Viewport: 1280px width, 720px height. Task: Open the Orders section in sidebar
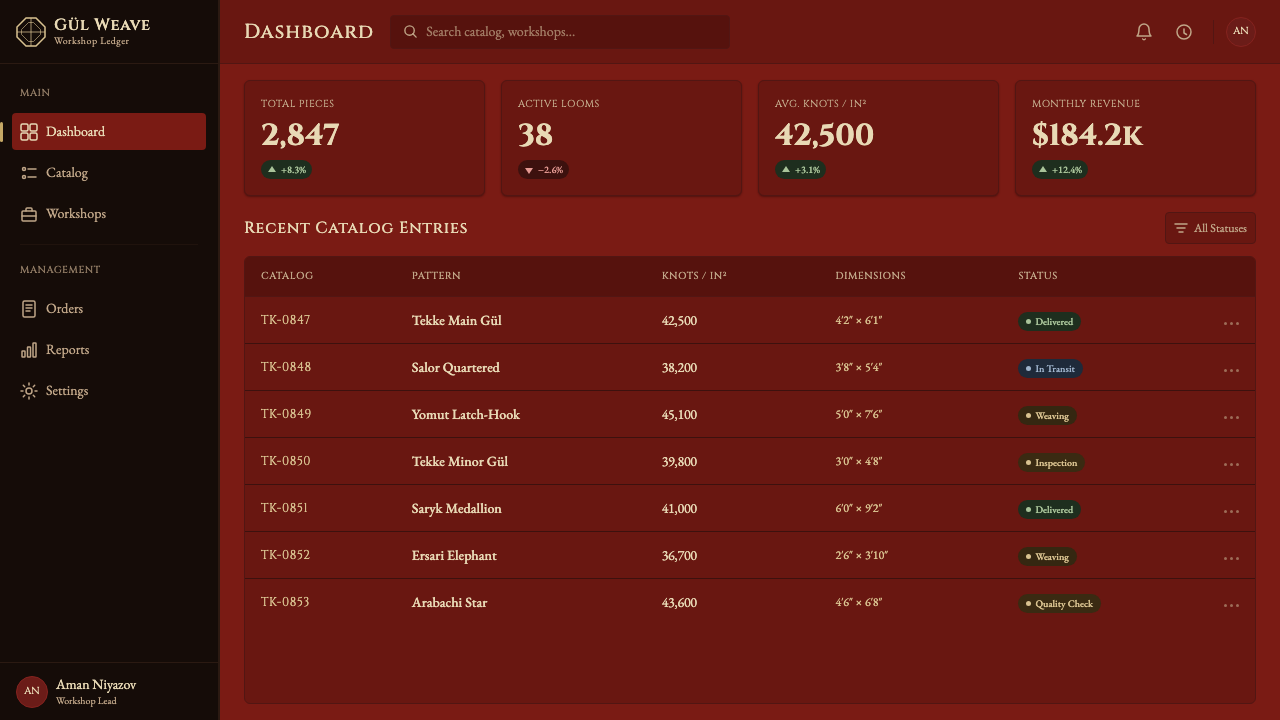point(109,309)
